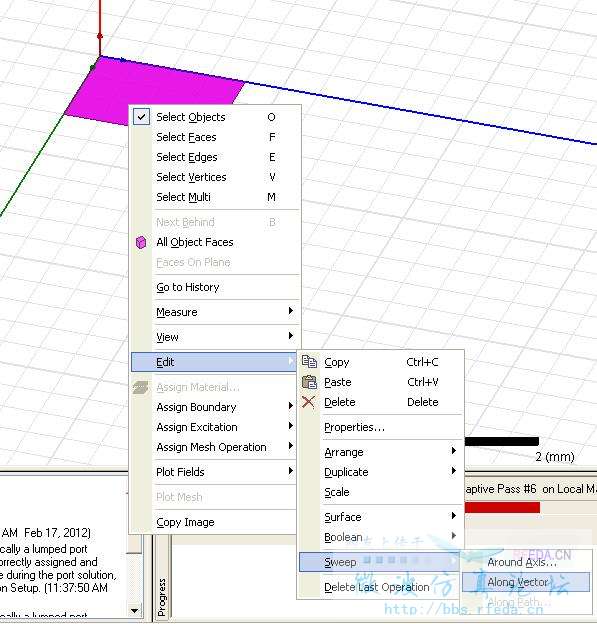Screen dimensions: 597x624
Task: Click the All Object Faces cube icon
Action: click(141, 242)
